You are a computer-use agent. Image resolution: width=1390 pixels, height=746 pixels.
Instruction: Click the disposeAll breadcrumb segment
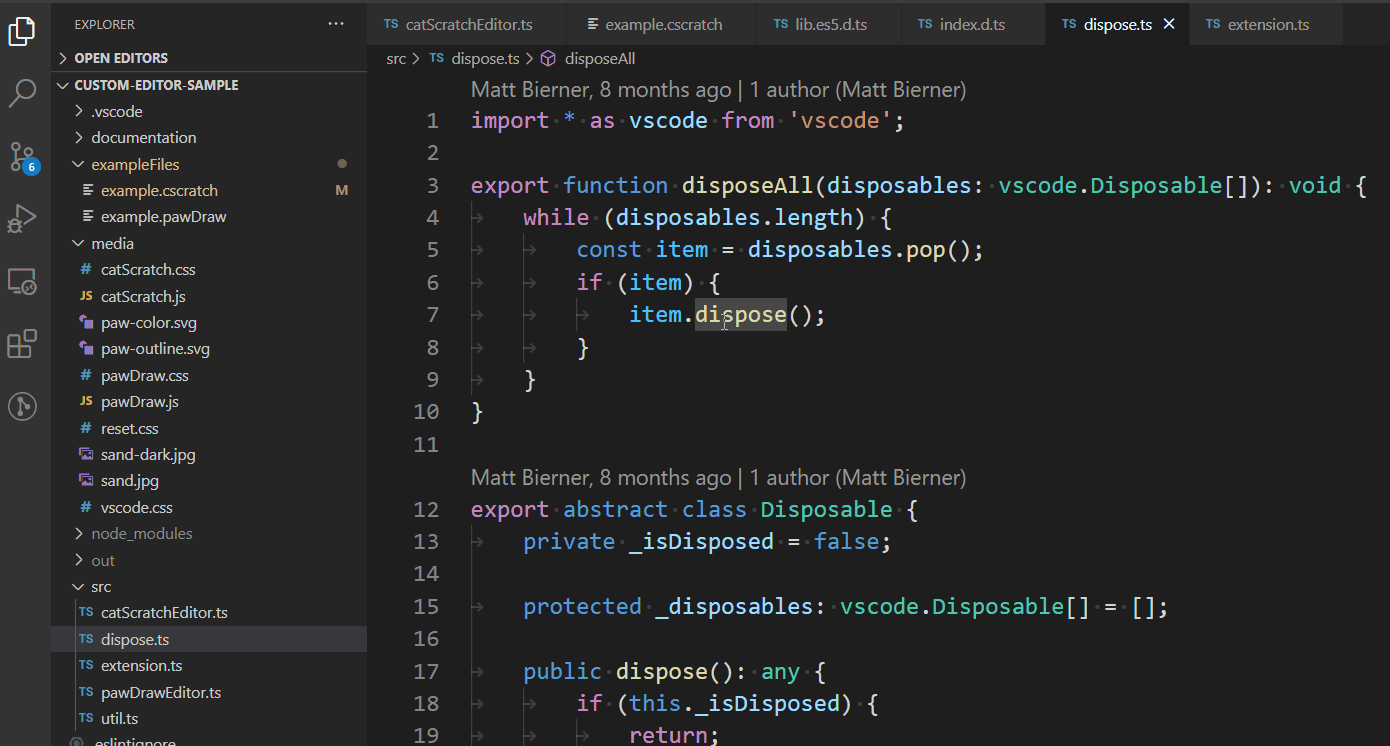pyautogui.click(x=600, y=59)
